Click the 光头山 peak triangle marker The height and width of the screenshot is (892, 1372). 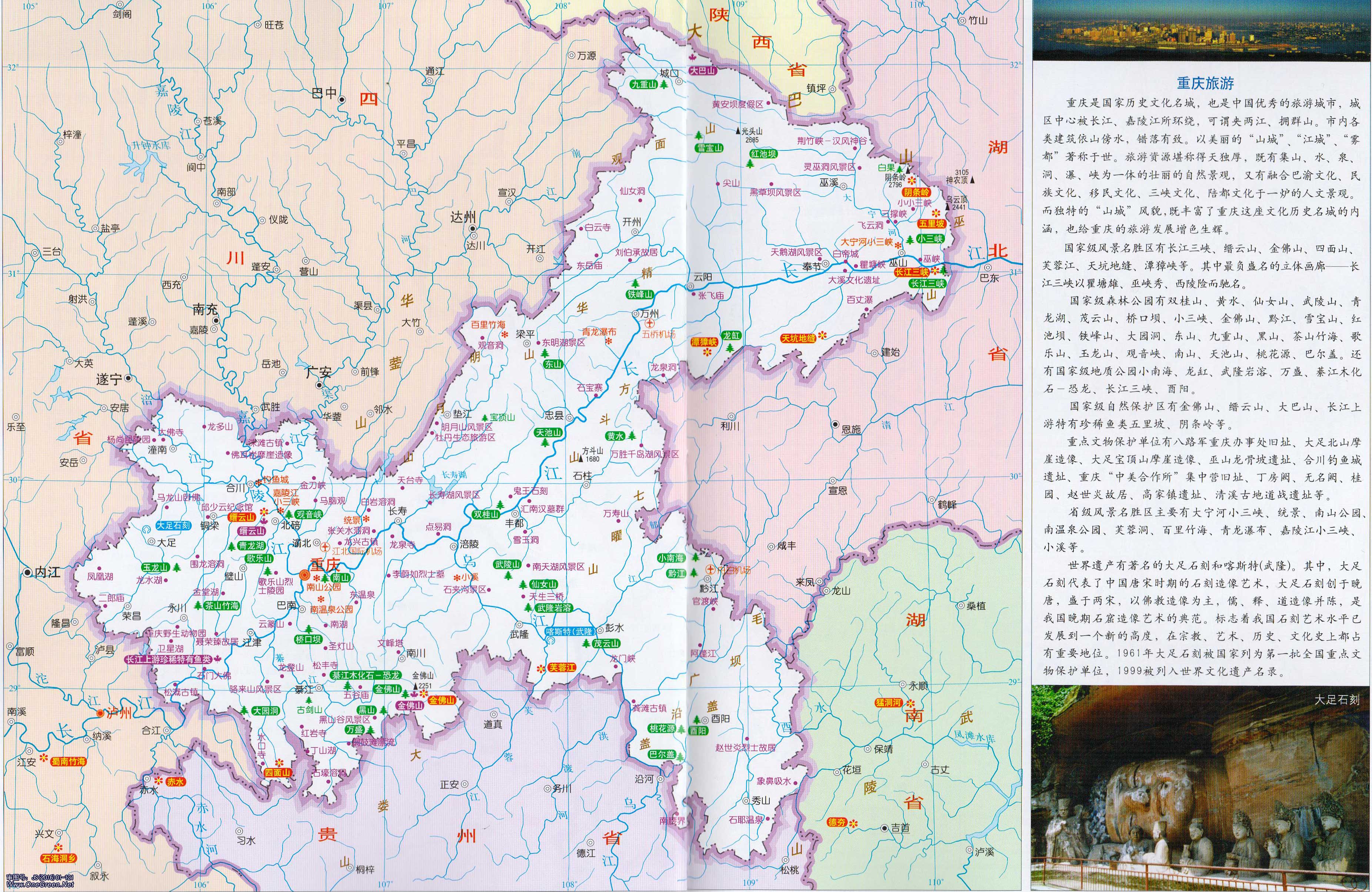738,132
